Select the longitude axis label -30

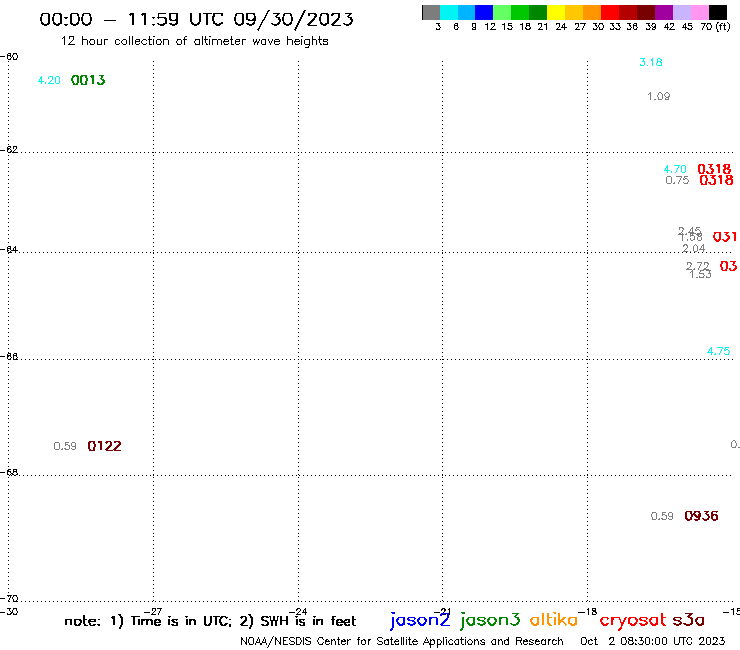(9, 612)
